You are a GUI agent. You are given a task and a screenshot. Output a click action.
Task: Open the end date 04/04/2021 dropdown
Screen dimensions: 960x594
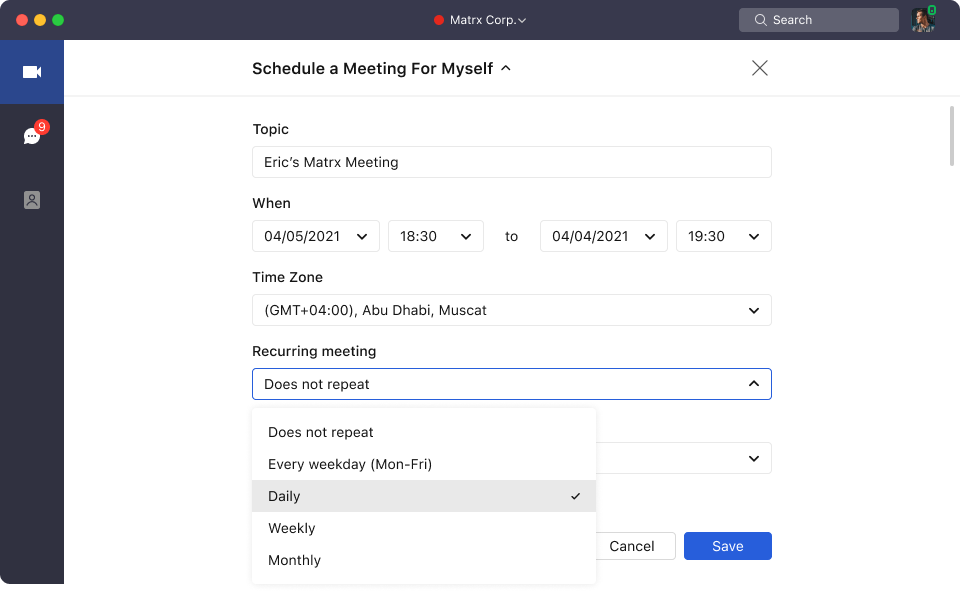[603, 236]
